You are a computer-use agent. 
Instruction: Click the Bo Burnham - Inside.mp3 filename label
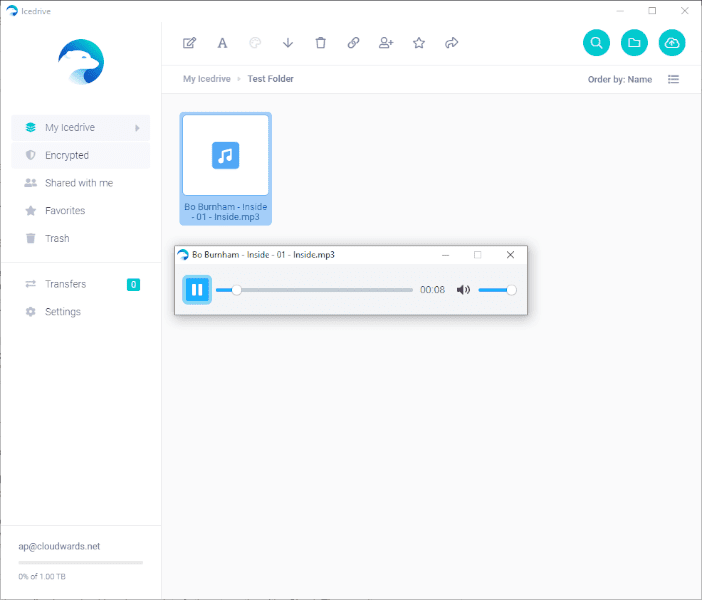225,212
